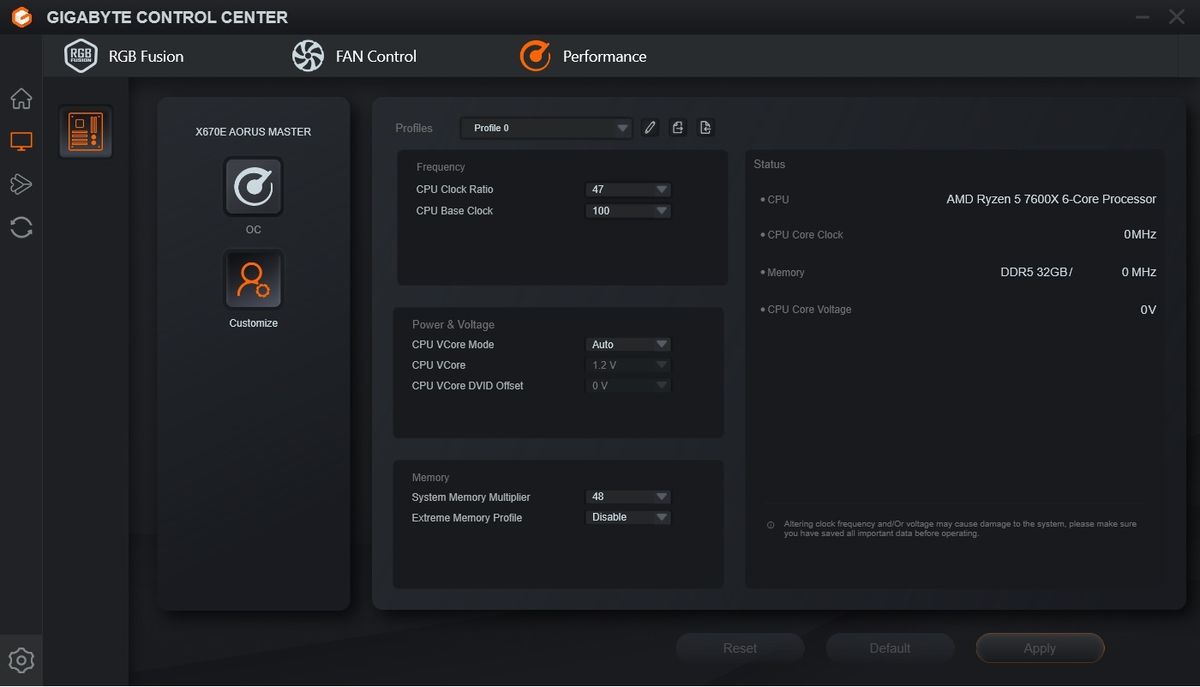Expand the CPU VCore Mode dropdown
1200x687 pixels.
pyautogui.click(x=628, y=345)
